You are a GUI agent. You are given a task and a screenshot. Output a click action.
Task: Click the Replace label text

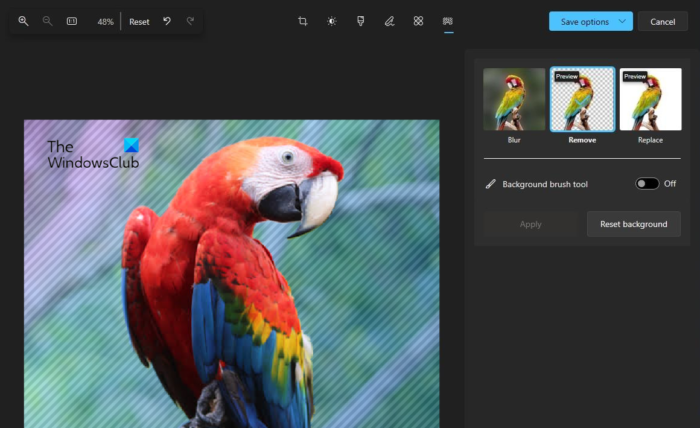click(650, 140)
